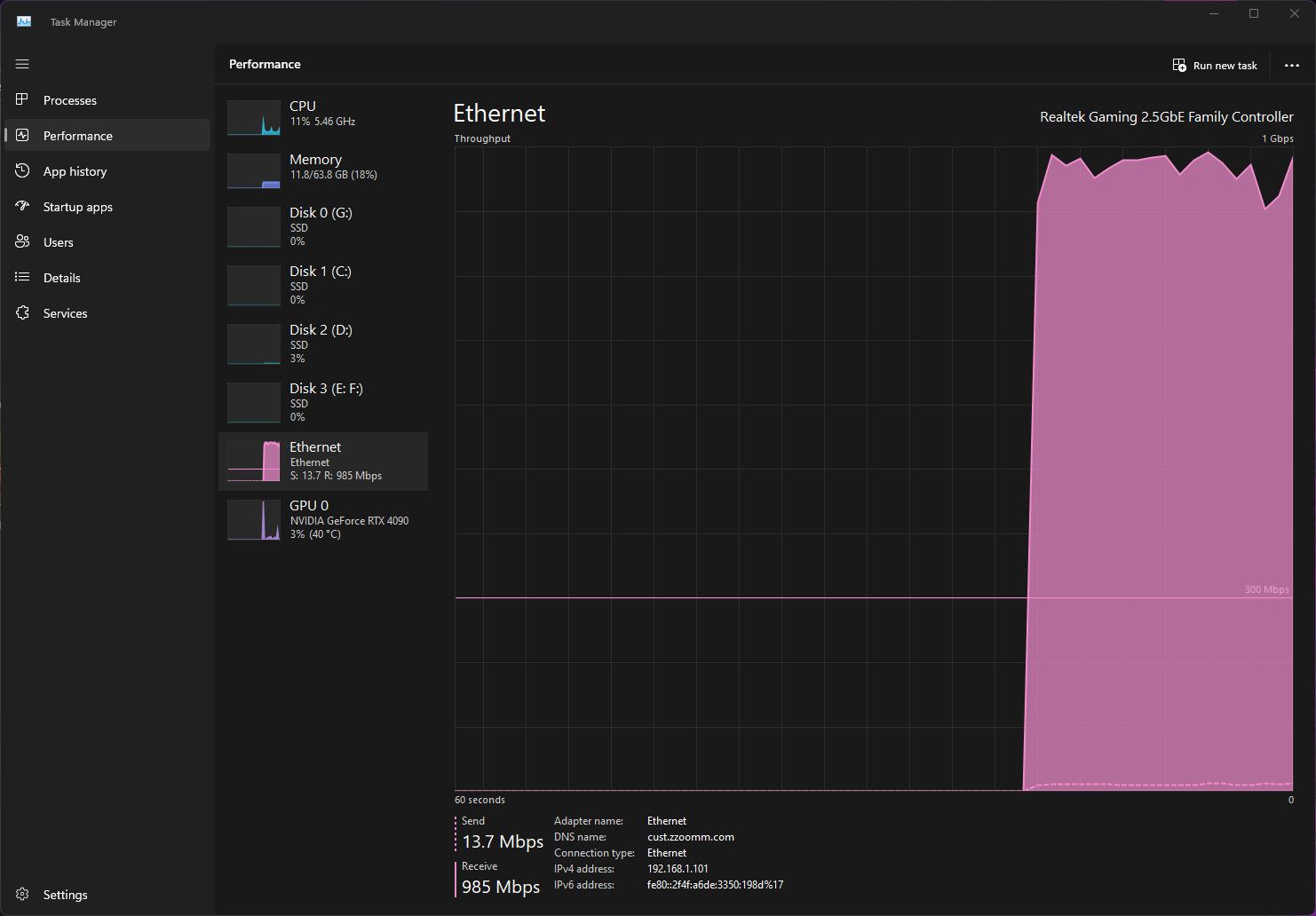This screenshot has height=916, width=1316.
Task: Select the Memory usage item
Action: (x=323, y=167)
